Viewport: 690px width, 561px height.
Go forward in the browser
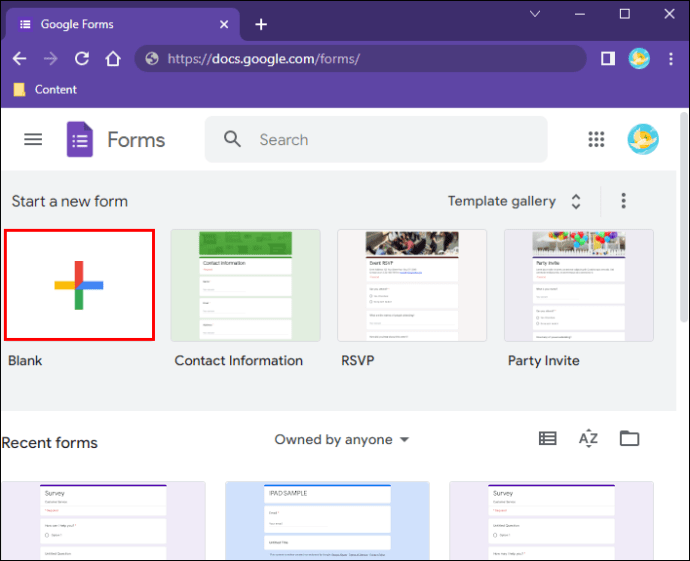click(51, 59)
